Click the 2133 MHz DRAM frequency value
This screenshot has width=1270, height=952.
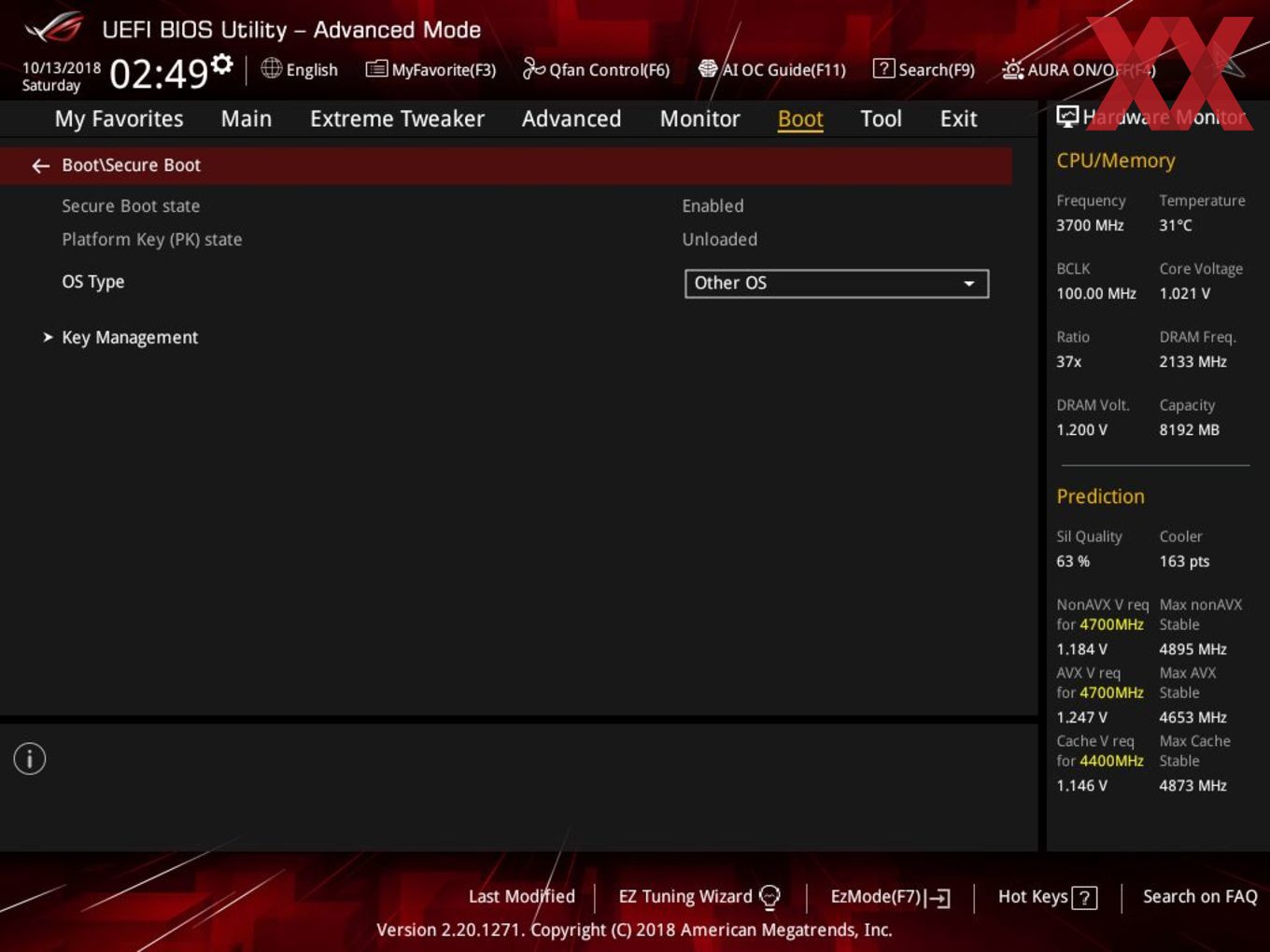click(x=1192, y=362)
